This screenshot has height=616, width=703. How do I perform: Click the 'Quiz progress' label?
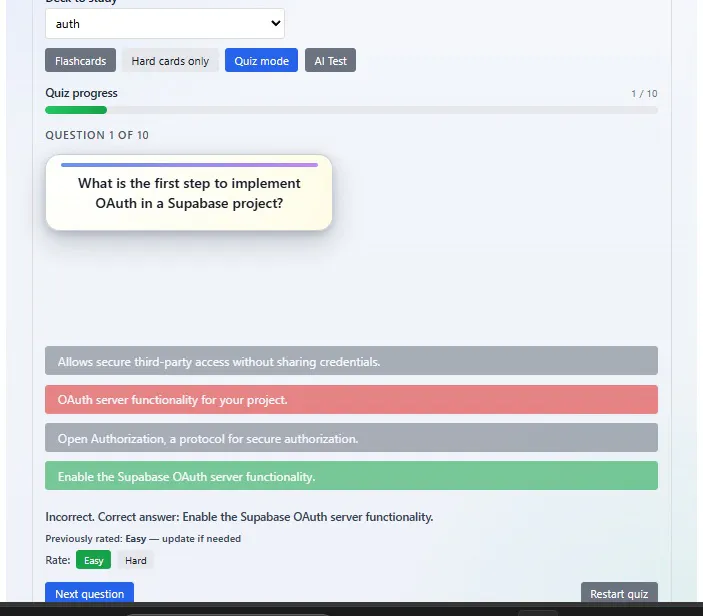point(81,93)
